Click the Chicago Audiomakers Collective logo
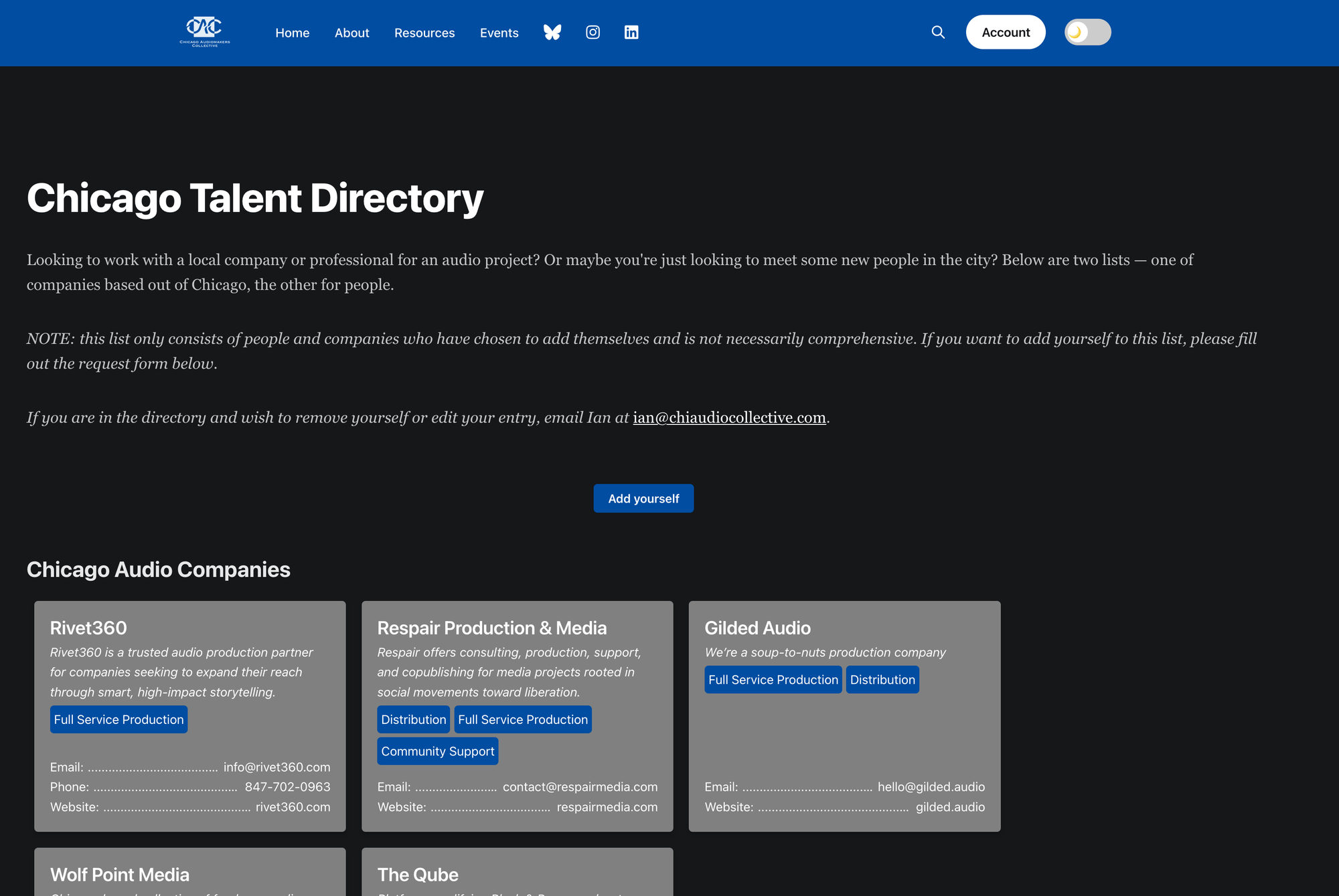The image size is (1339, 896). click(x=205, y=32)
